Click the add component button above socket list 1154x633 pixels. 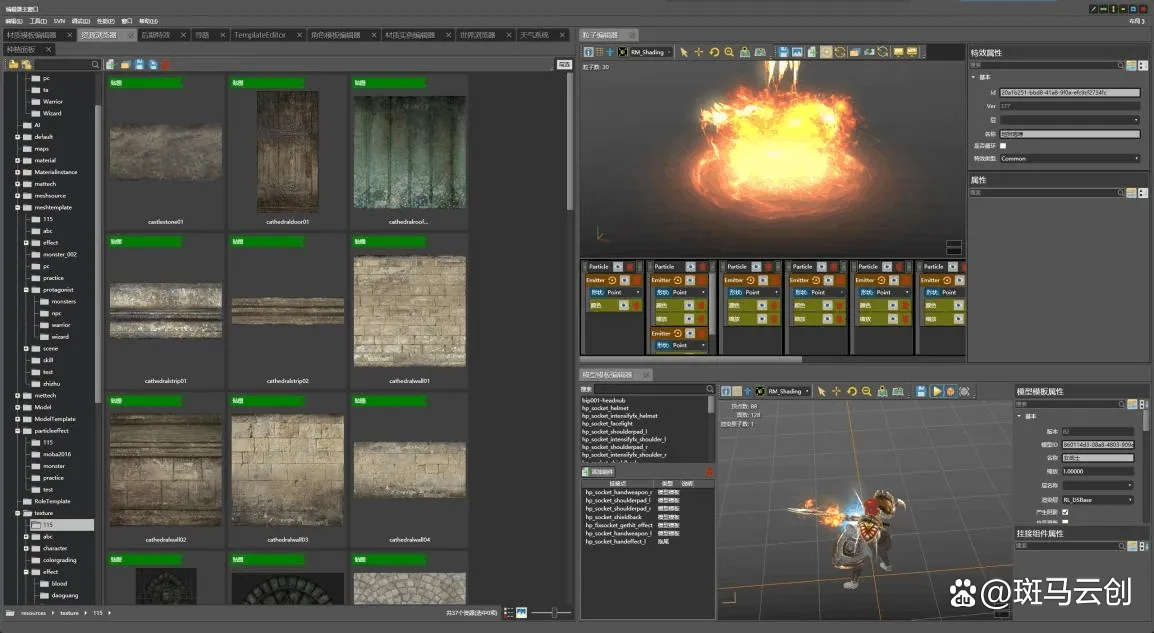tap(600, 472)
